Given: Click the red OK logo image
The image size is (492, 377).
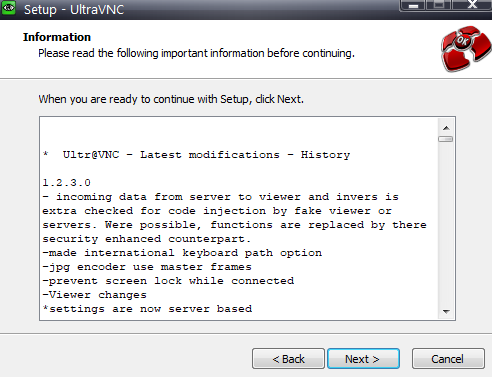Looking at the screenshot, I should pyautogui.click(x=465, y=48).
